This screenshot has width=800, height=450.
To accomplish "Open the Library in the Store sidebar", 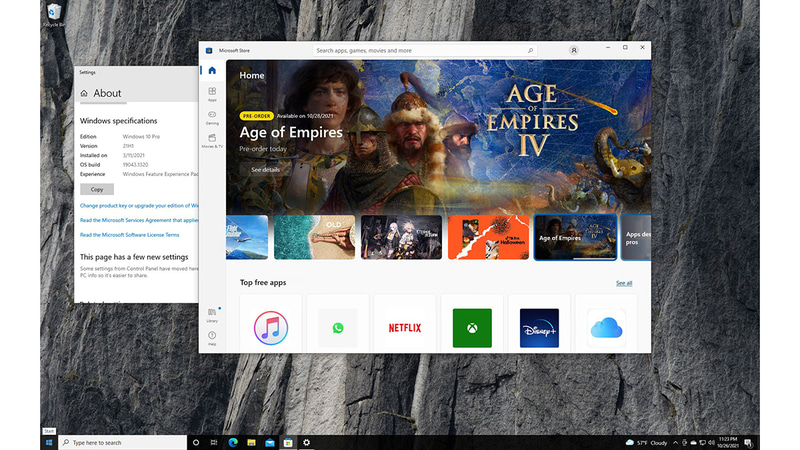I will [212, 314].
